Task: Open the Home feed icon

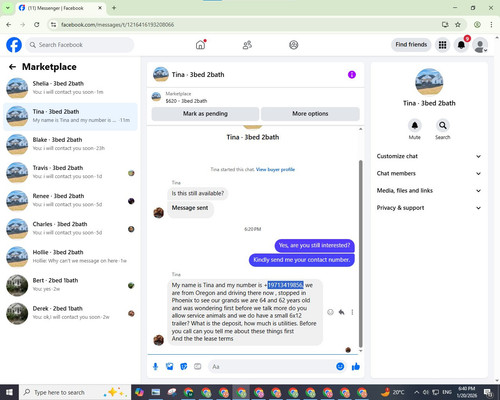Action: [201, 45]
